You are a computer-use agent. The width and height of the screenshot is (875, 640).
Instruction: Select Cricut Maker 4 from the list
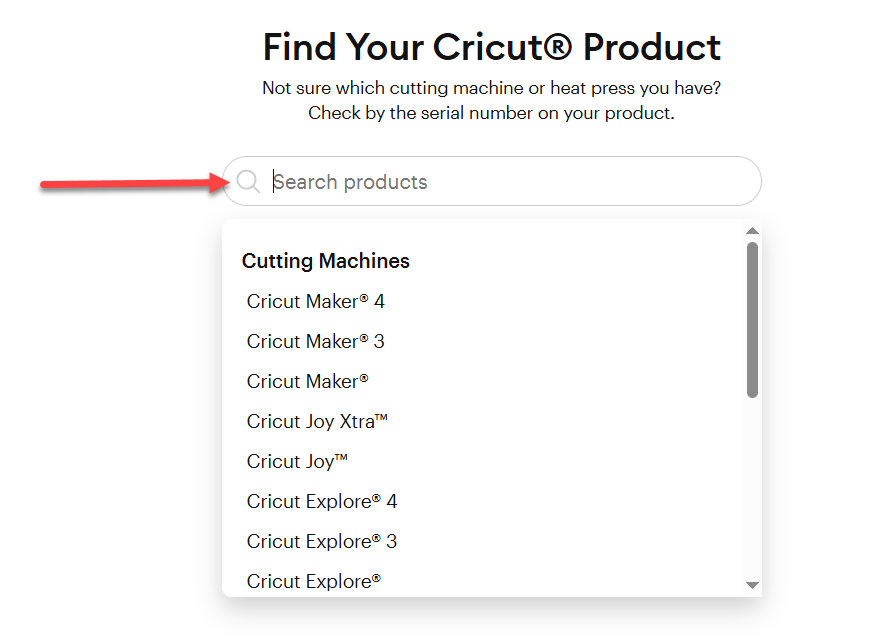(x=315, y=301)
